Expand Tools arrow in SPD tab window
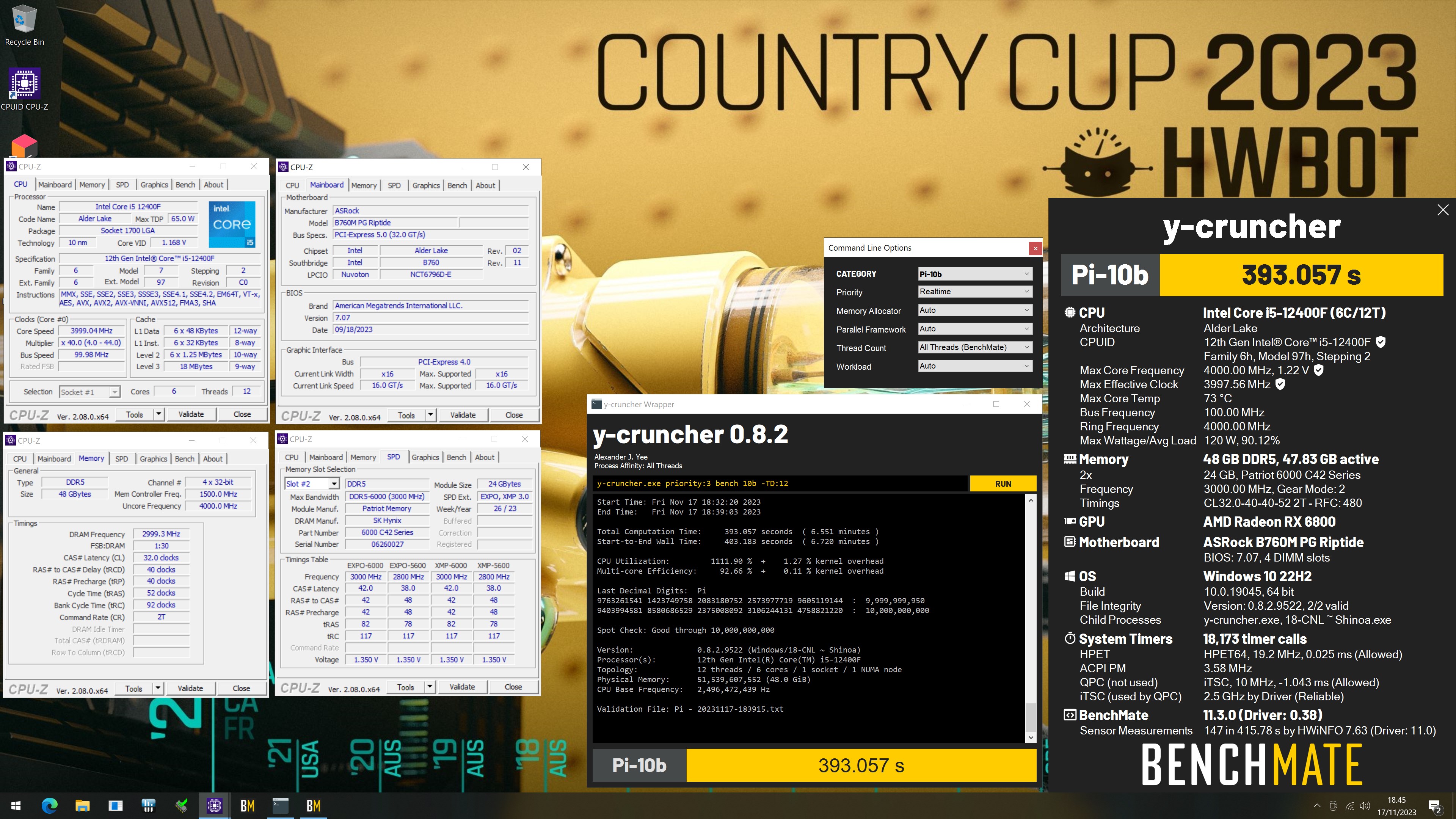The height and width of the screenshot is (819, 1456). coord(430,687)
